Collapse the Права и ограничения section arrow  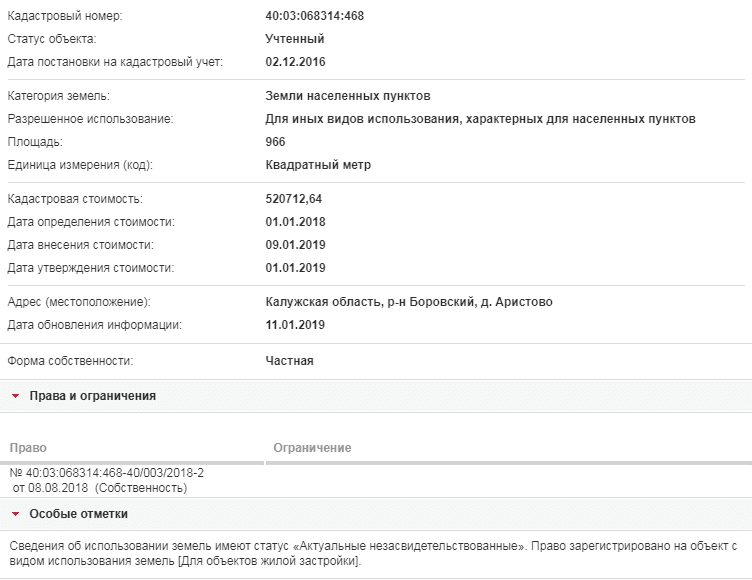(16, 396)
